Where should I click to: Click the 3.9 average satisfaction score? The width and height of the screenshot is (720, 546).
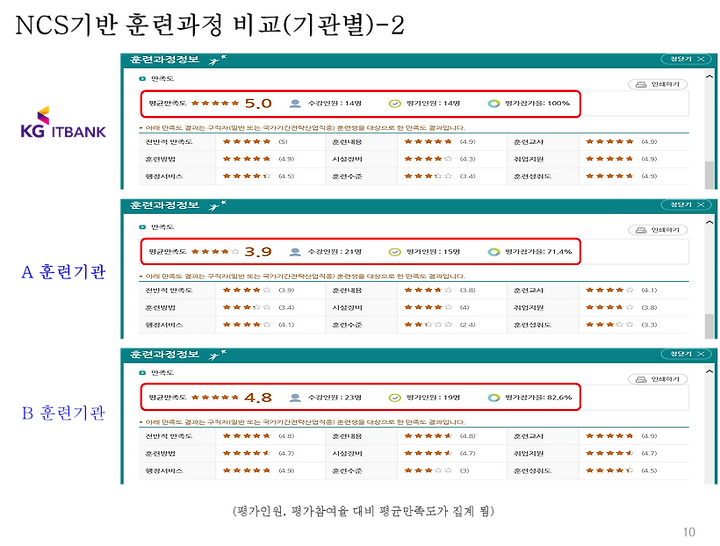point(258,252)
